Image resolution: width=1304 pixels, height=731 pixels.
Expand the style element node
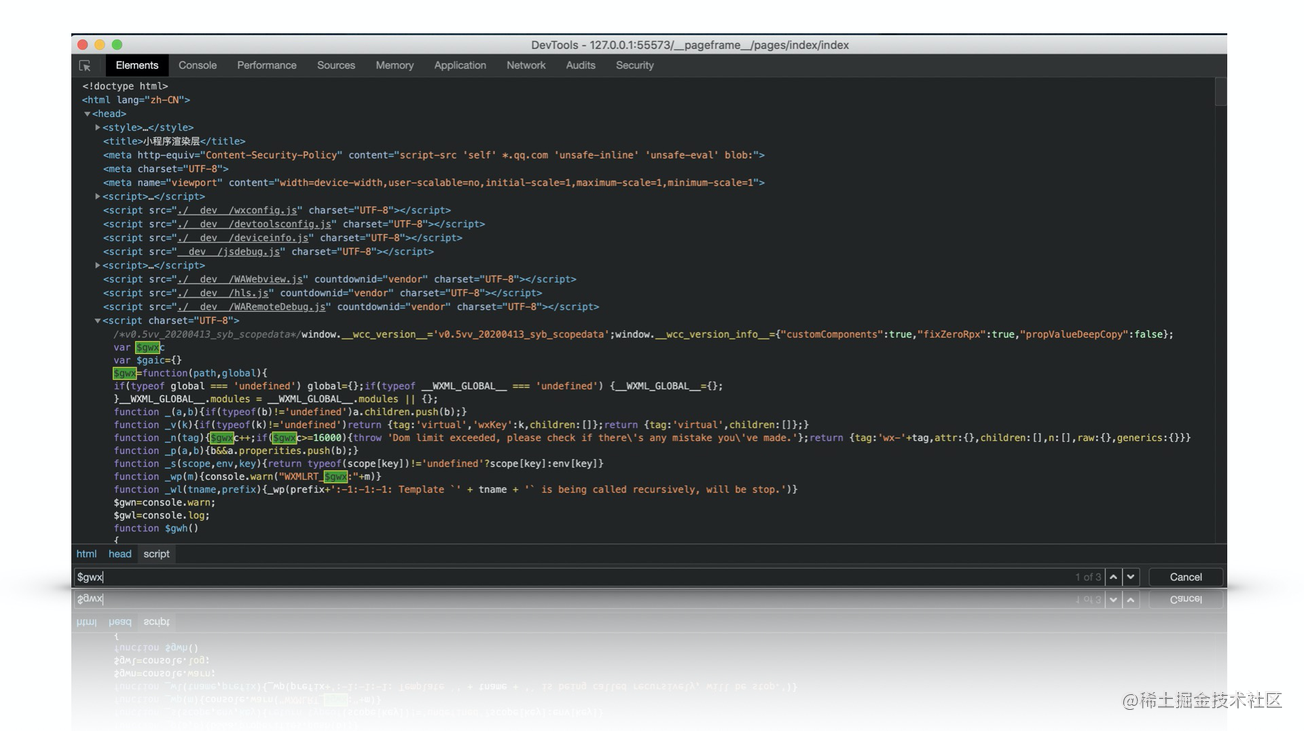pyautogui.click(x=98, y=128)
